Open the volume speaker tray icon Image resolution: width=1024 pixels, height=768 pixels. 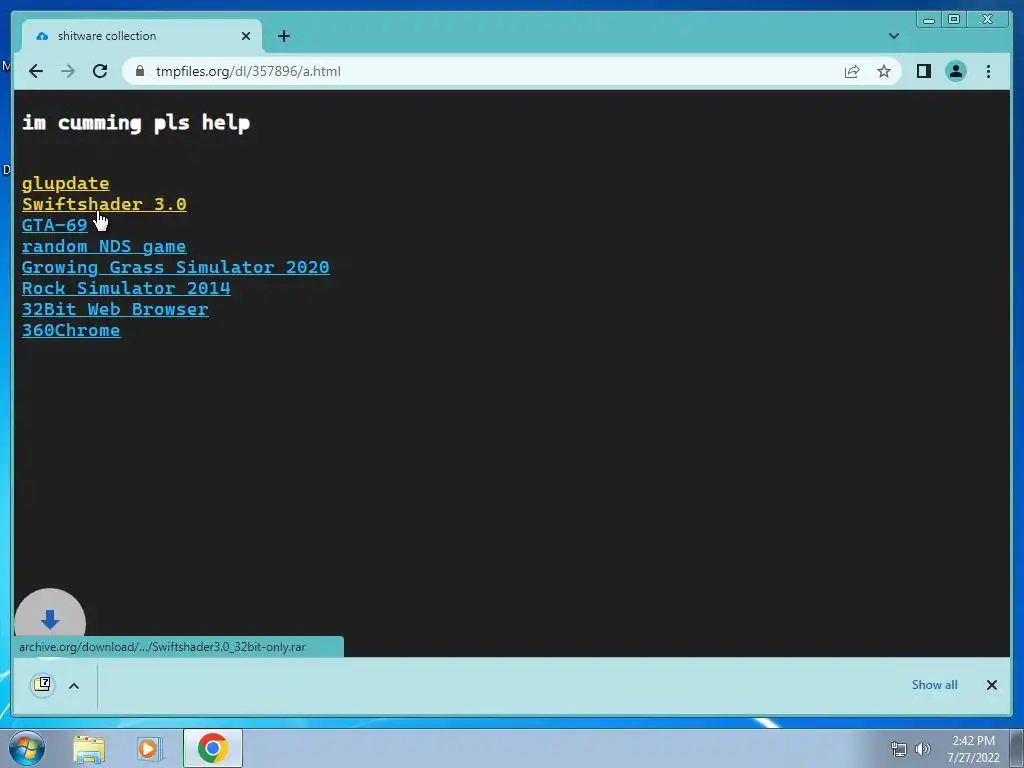923,749
